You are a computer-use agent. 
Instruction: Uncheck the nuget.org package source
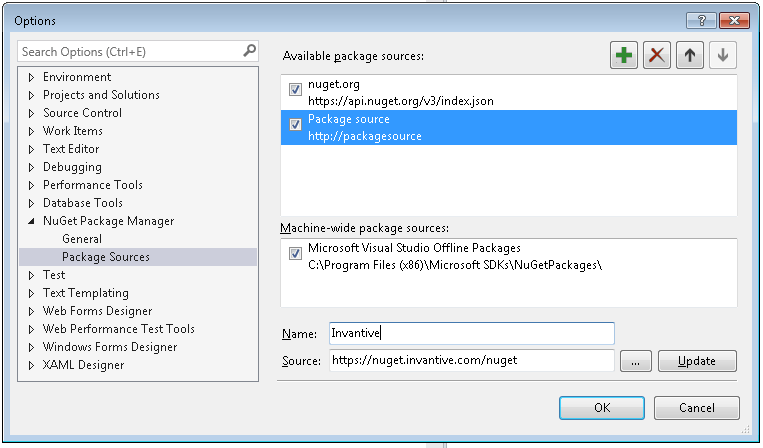[295, 90]
